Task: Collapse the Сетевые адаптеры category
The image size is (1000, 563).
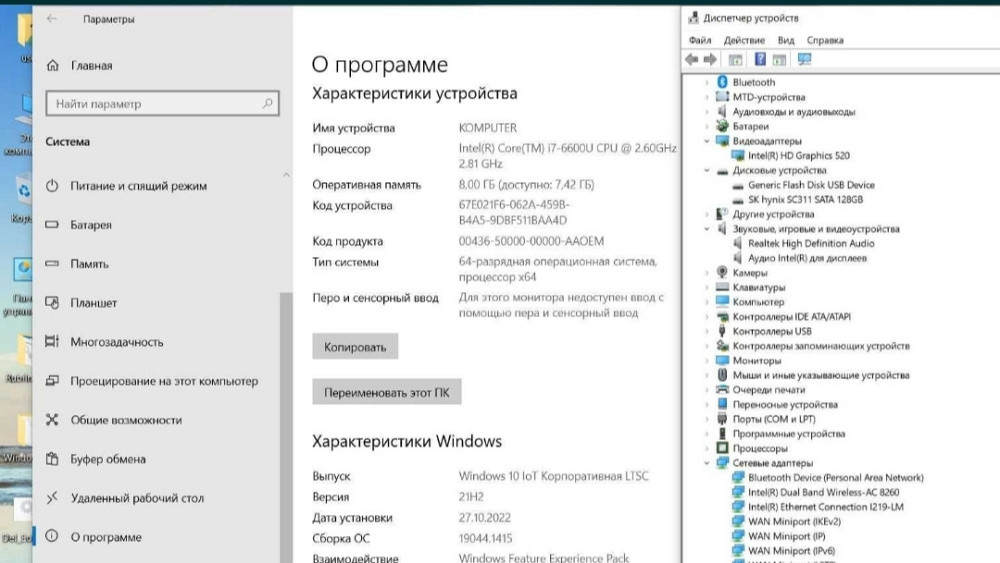Action: pos(707,463)
